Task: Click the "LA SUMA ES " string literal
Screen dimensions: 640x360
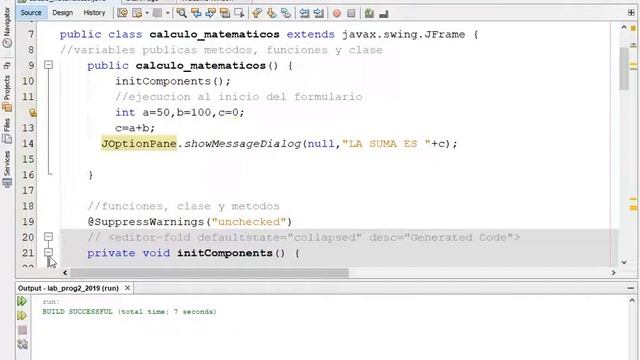Action: [x=386, y=144]
